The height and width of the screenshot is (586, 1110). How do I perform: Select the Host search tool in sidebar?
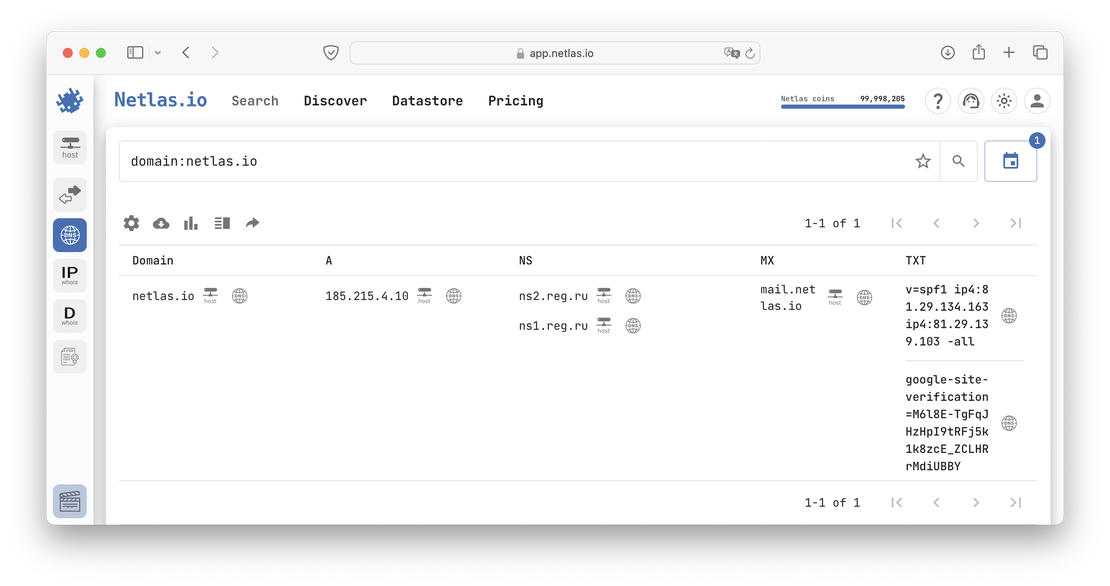[70, 147]
